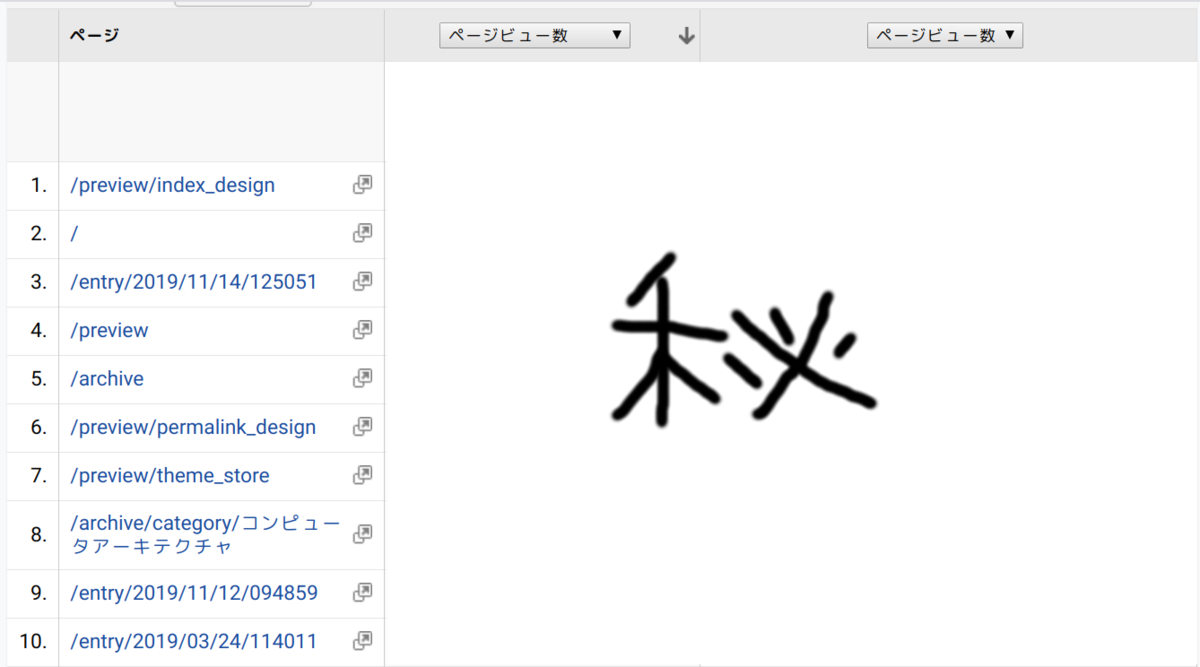Open the right ページビュー数 metric dropdown
The height and width of the screenshot is (667, 1200).
click(944, 34)
